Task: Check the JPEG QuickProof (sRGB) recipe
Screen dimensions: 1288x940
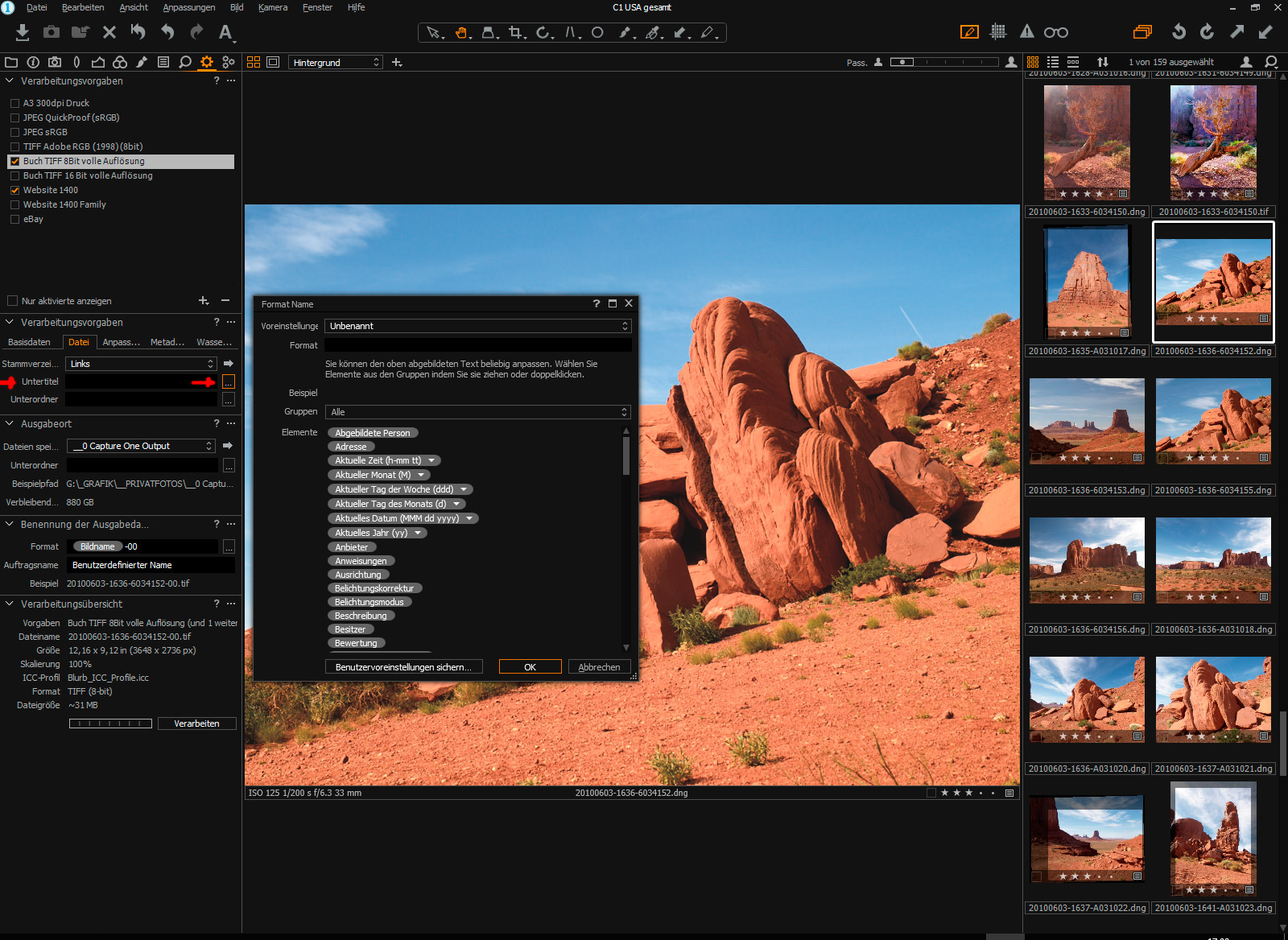Action: coord(14,117)
